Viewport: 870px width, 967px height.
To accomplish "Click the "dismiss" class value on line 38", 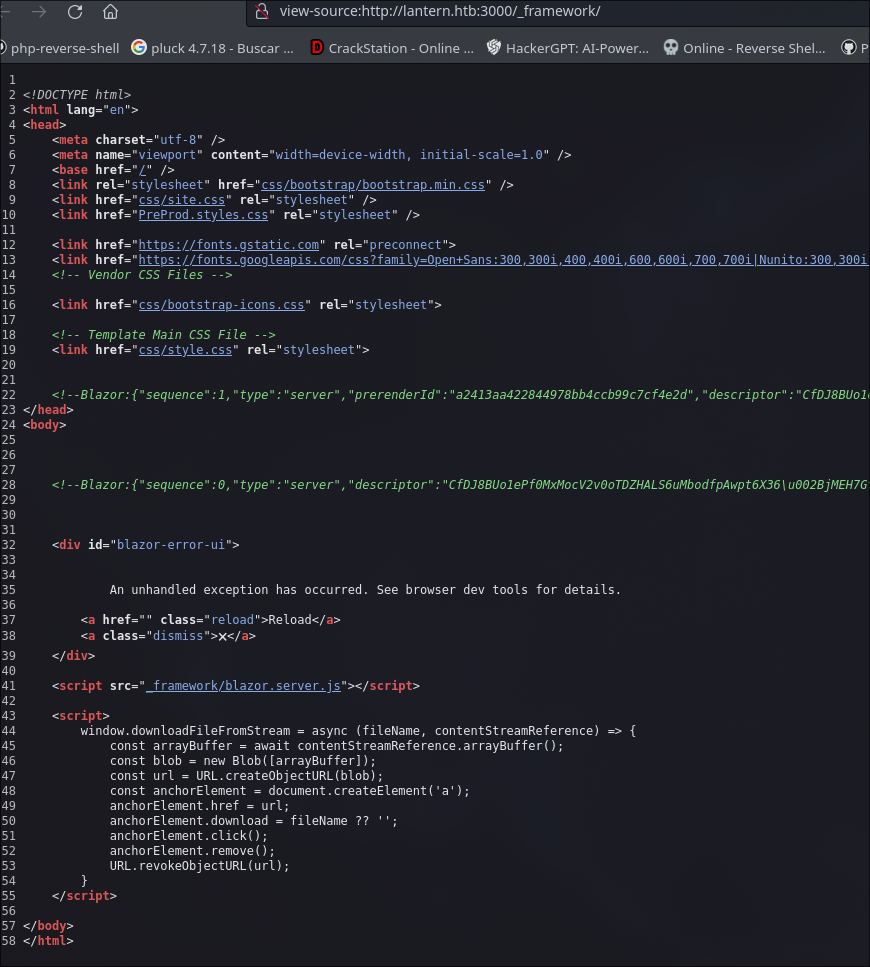I will pos(178,636).
